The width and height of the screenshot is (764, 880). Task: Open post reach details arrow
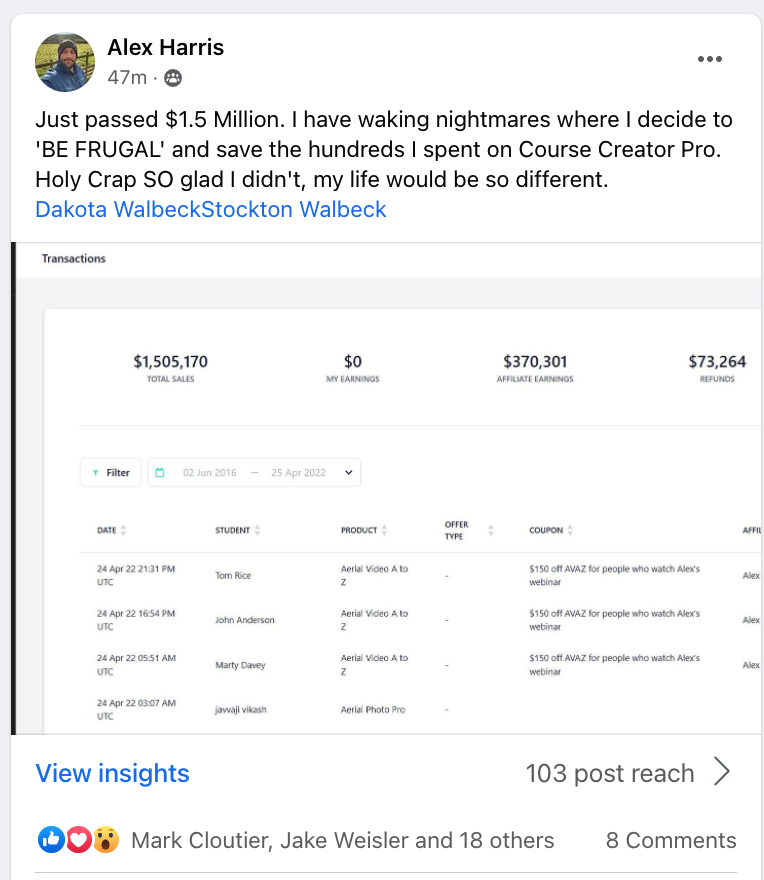point(722,772)
